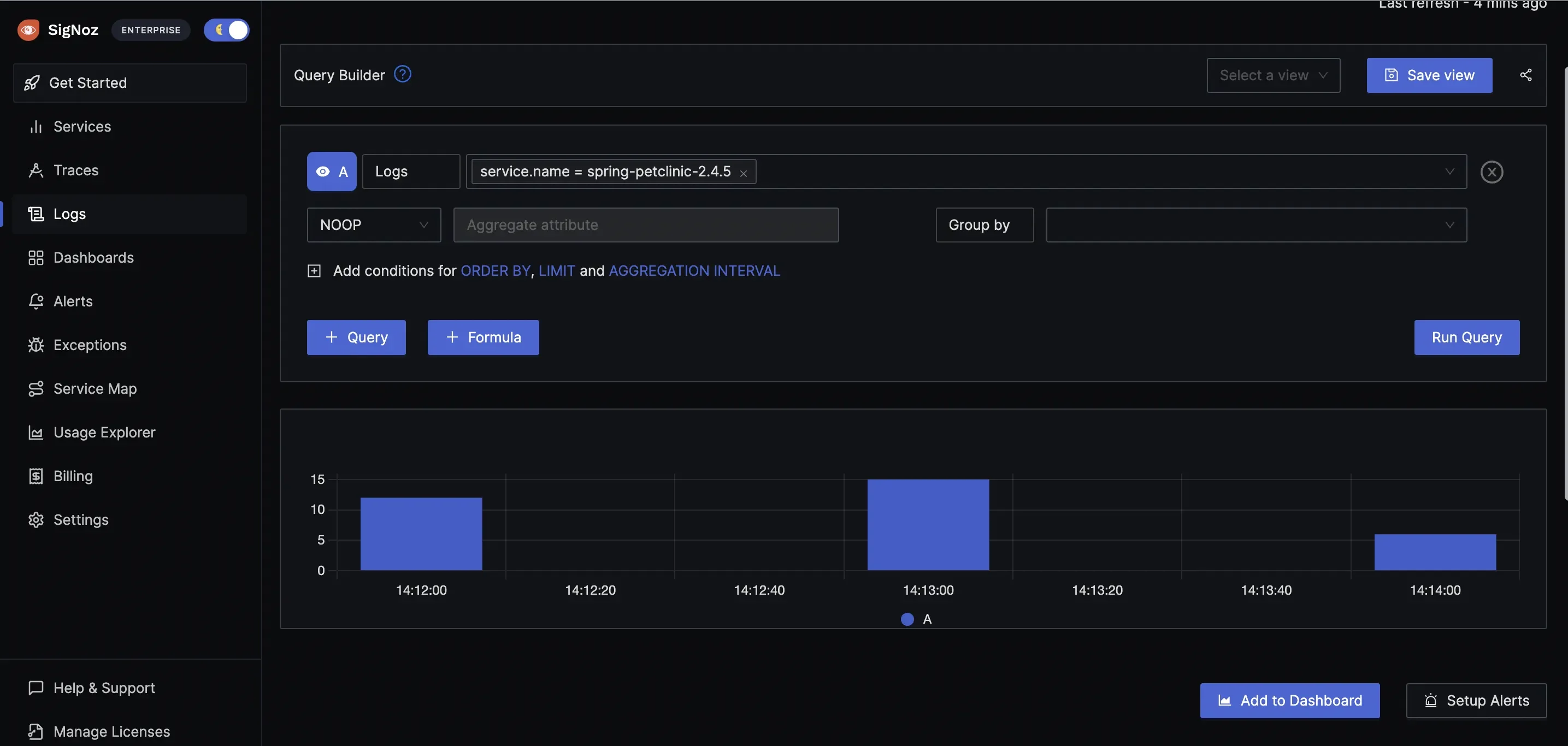Click the Manage Licenses icon
The width and height of the screenshot is (1568, 746).
[x=36, y=731]
